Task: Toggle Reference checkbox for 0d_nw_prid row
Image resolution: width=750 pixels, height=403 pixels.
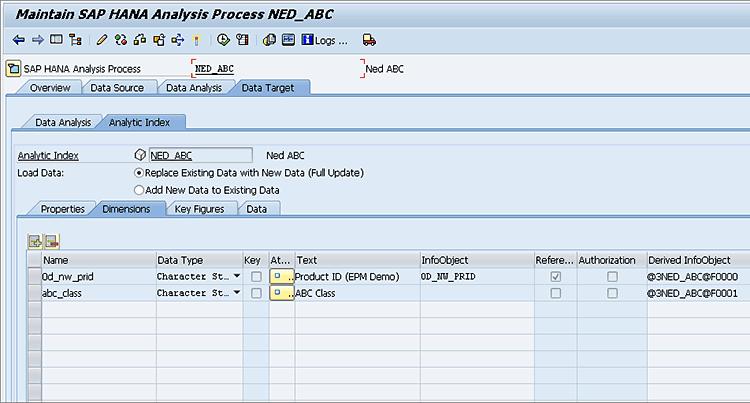Action: point(555,277)
